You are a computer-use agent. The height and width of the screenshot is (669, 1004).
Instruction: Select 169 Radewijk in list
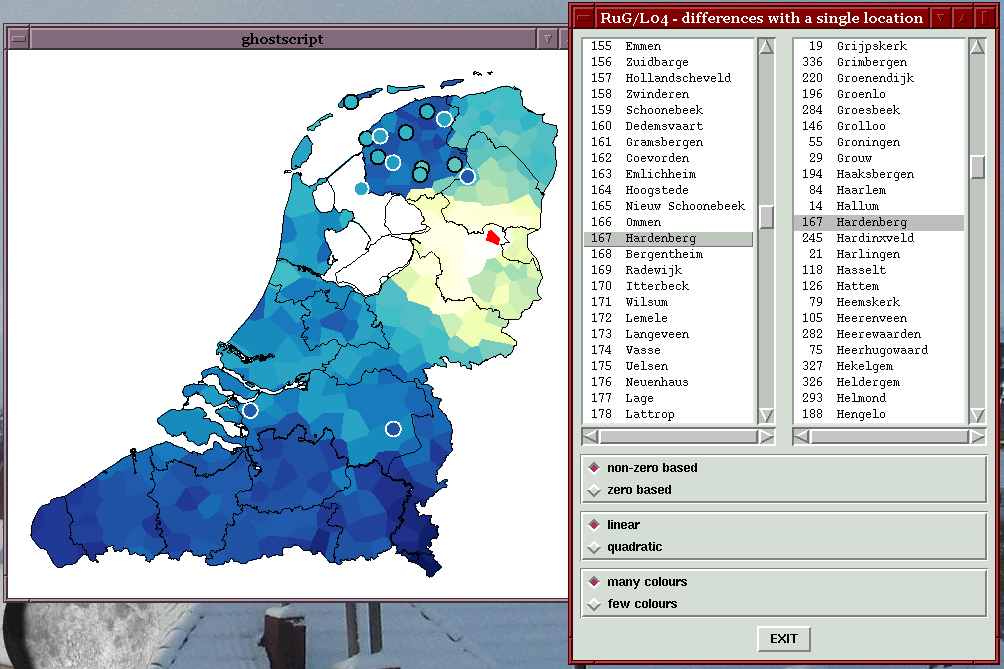tap(668, 270)
